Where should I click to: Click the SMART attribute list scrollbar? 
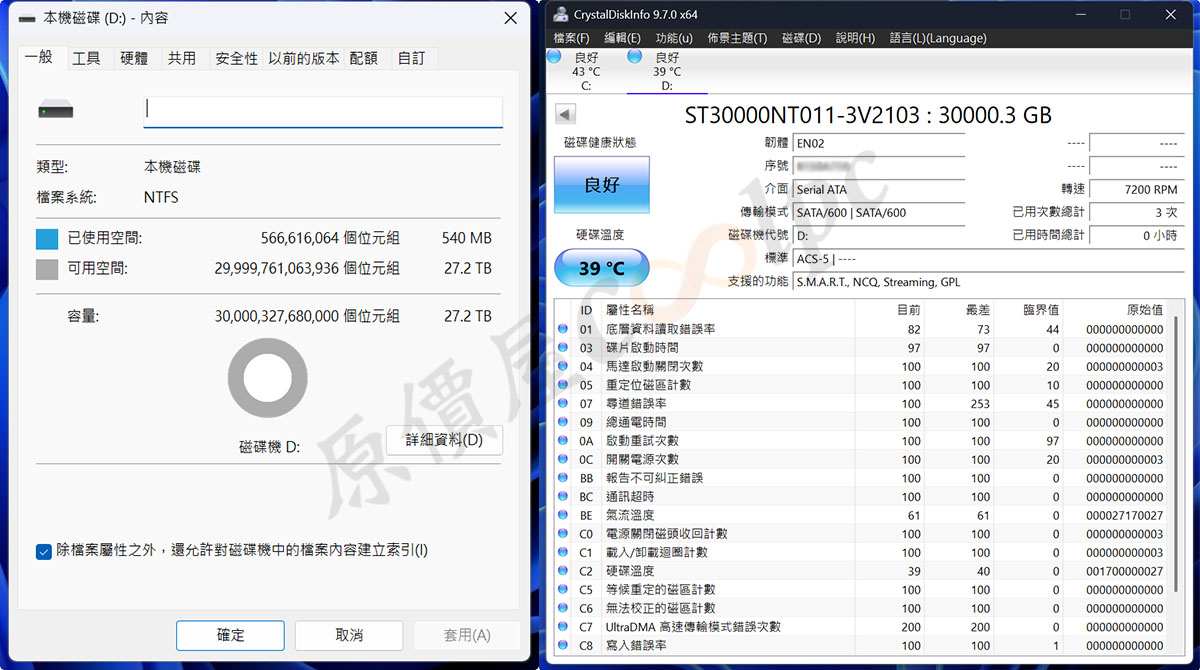tap(1174, 450)
